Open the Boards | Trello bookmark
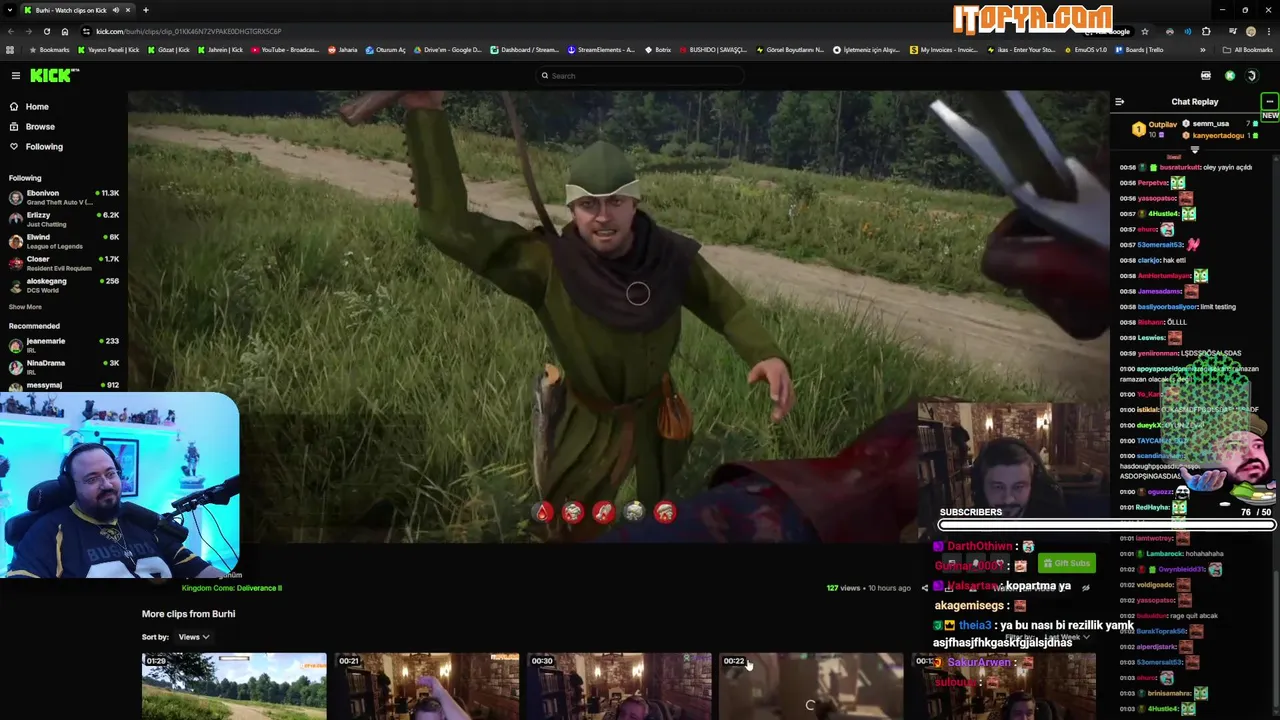The image size is (1280, 720). pyautogui.click(x=1138, y=50)
